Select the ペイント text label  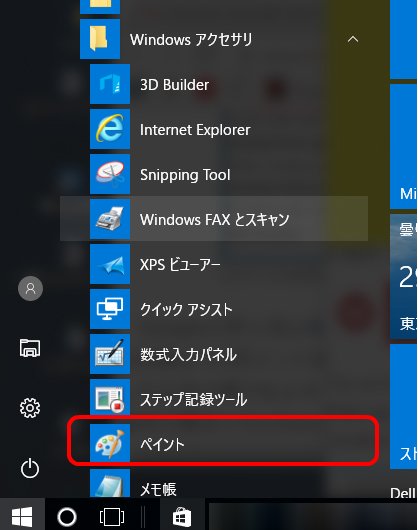(162, 444)
